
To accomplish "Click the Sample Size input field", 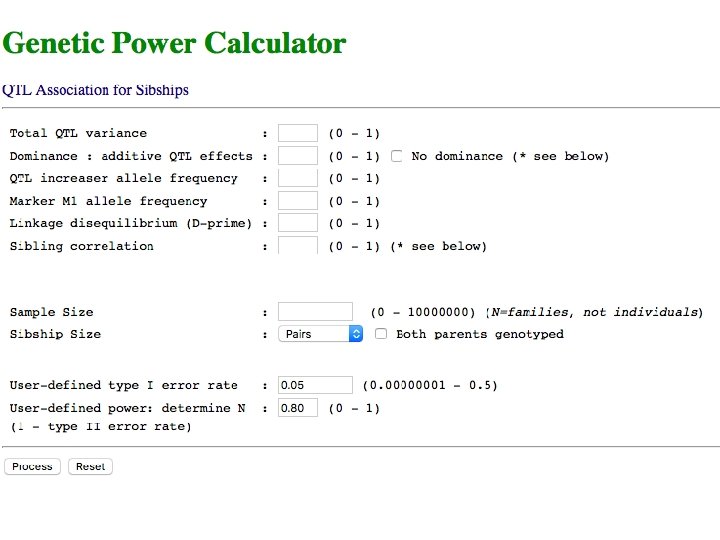I will click(315, 312).
